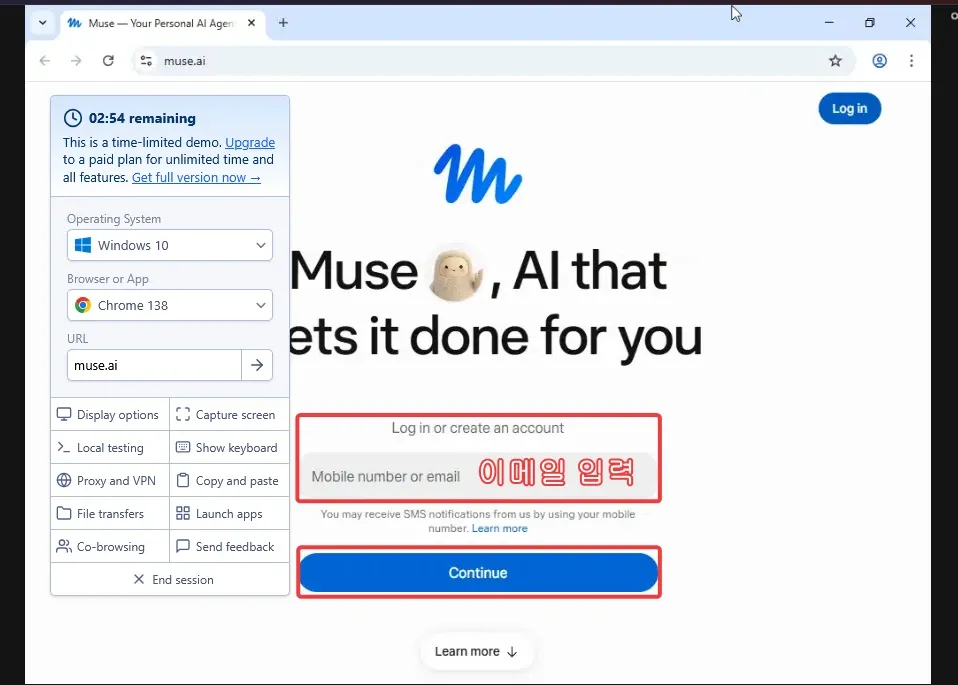Click Get full version now link
The width and height of the screenshot is (958, 685).
point(196,178)
